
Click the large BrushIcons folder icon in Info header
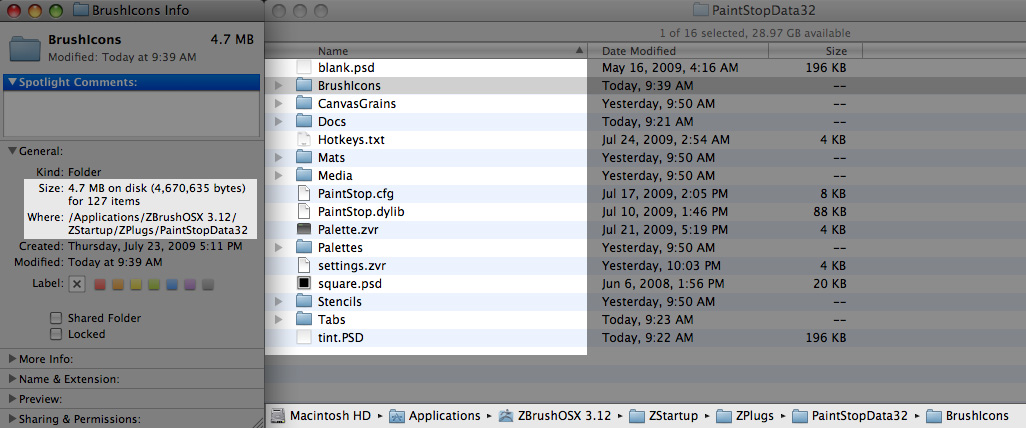[22, 48]
